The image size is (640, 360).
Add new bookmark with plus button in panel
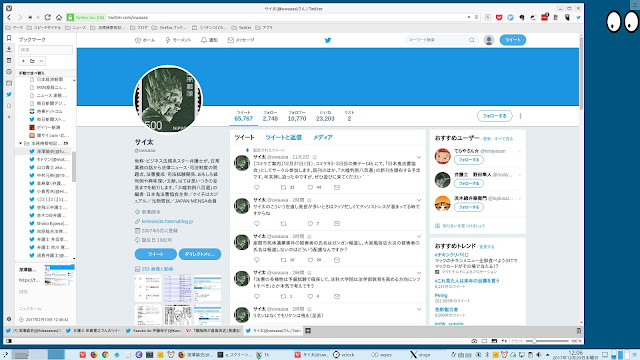click(23, 61)
